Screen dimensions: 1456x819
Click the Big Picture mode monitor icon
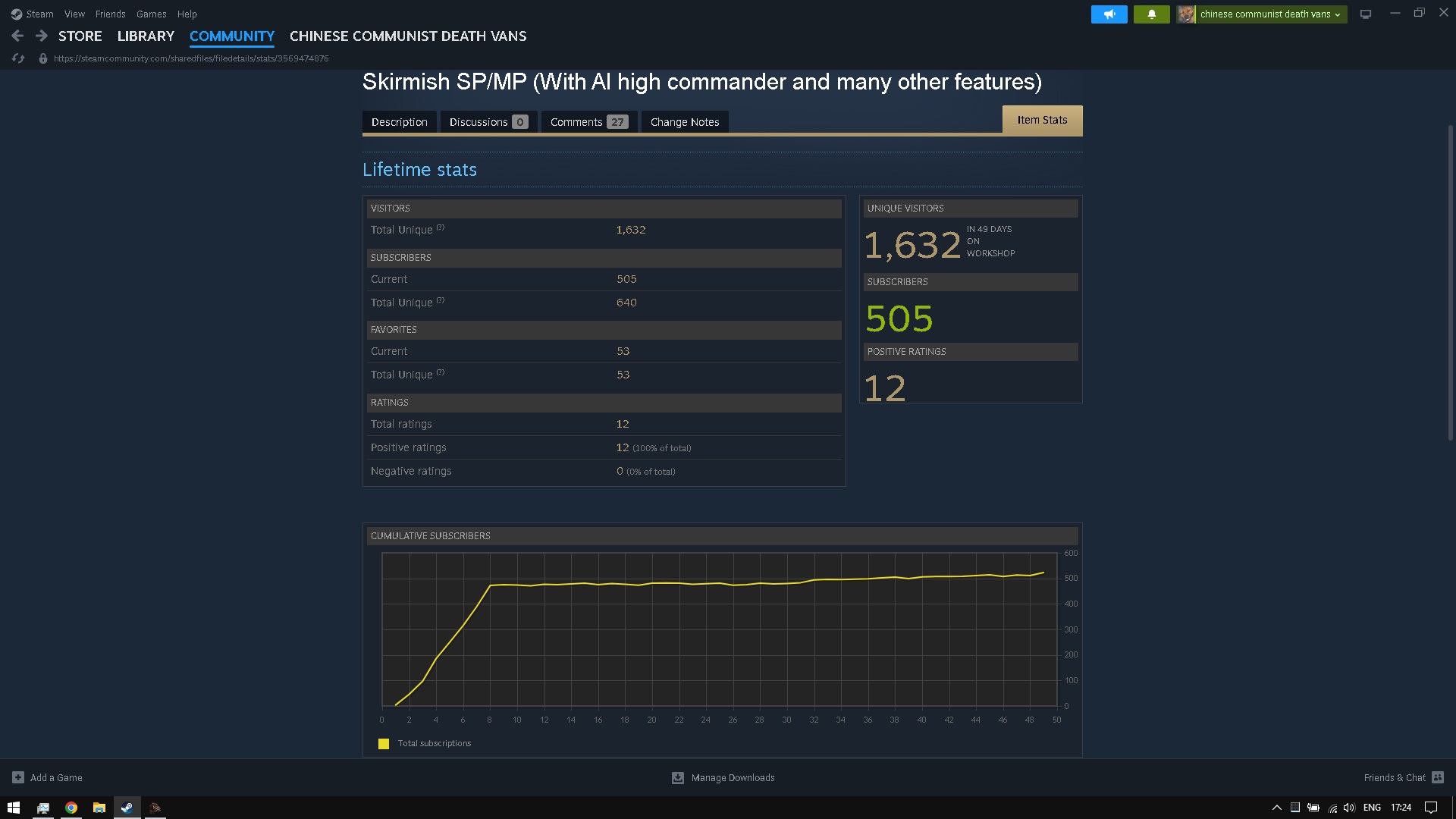[x=1366, y=14]
